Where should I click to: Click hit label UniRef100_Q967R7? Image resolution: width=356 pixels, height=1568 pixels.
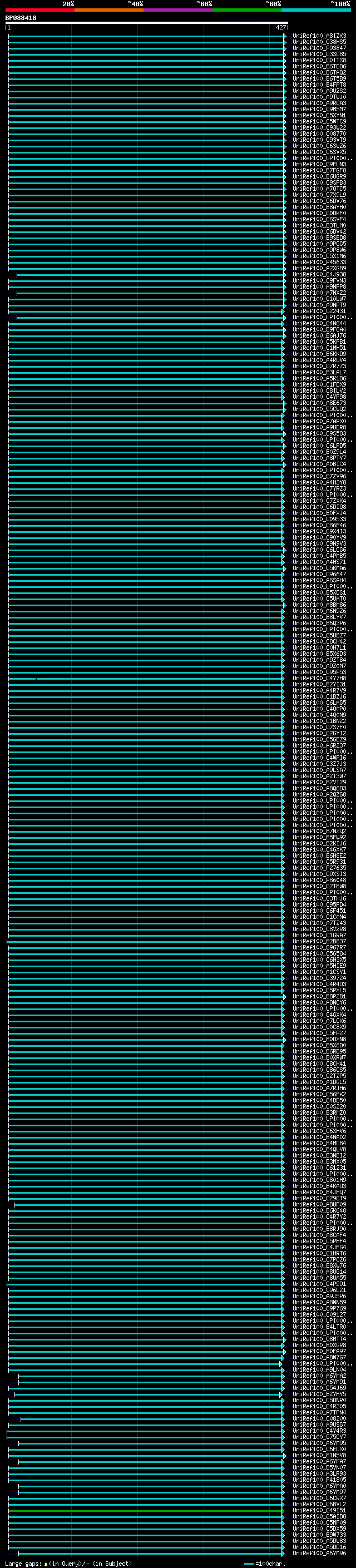[x=319, y=948]
